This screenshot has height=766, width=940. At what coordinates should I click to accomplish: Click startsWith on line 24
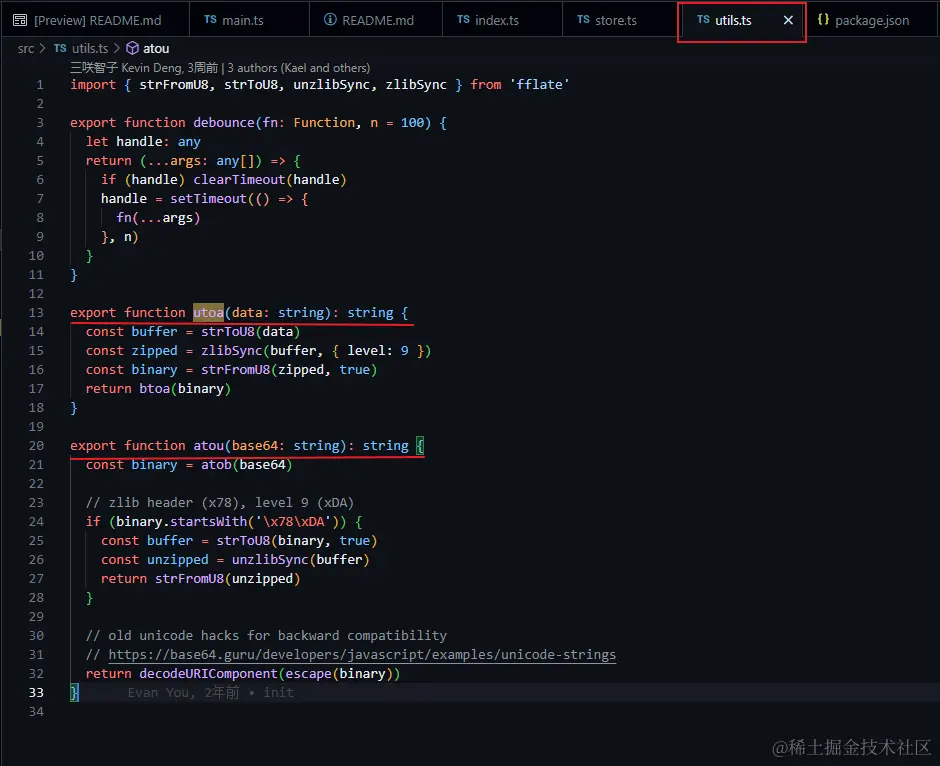coord(208,521)
